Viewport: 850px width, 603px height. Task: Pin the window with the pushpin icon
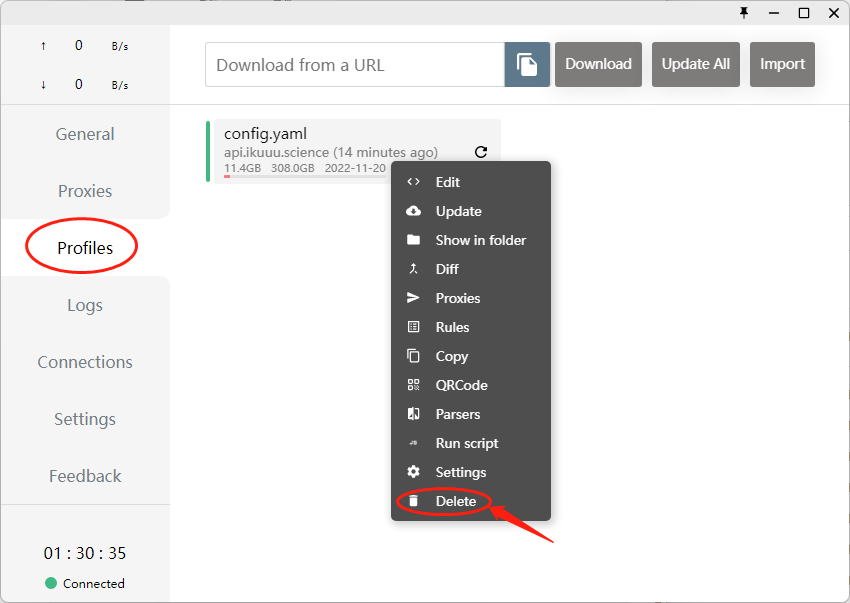[744, 13]
